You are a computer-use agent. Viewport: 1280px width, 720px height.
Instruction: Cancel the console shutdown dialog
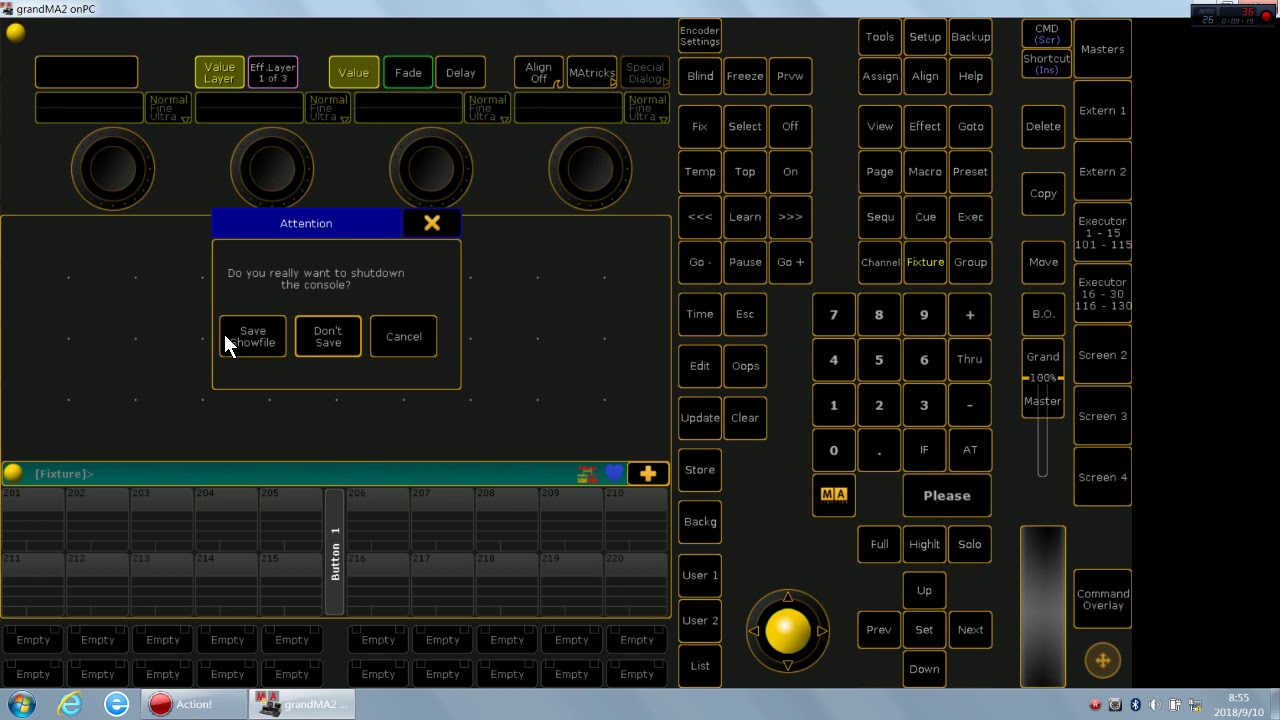point(404,337)
